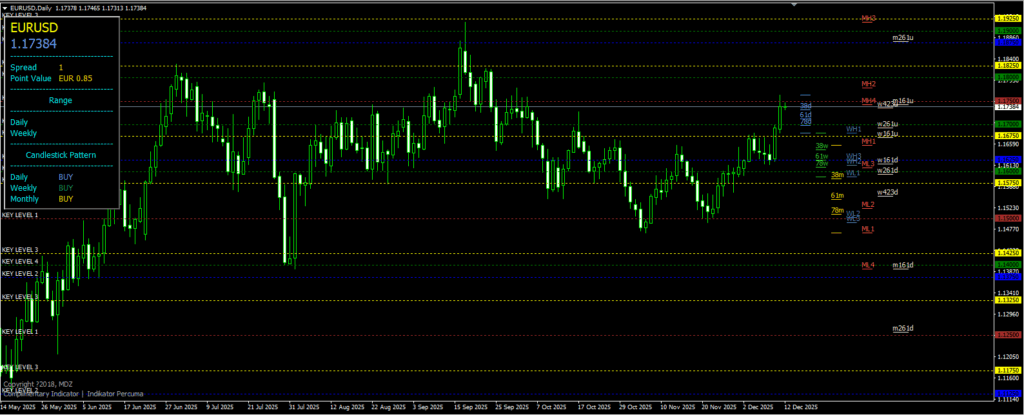
Task: Click the yellow 1.14250 price tag
Action: point(1007,254)
